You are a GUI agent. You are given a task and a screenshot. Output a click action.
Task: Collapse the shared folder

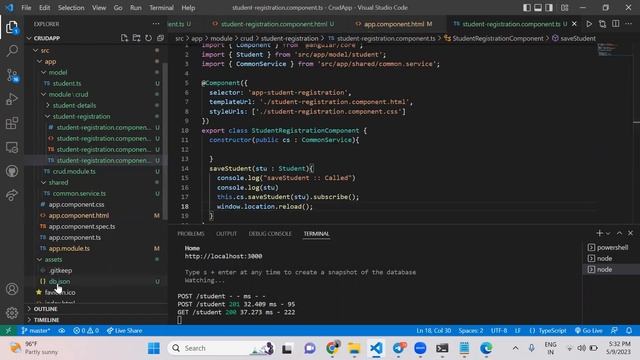44,182
